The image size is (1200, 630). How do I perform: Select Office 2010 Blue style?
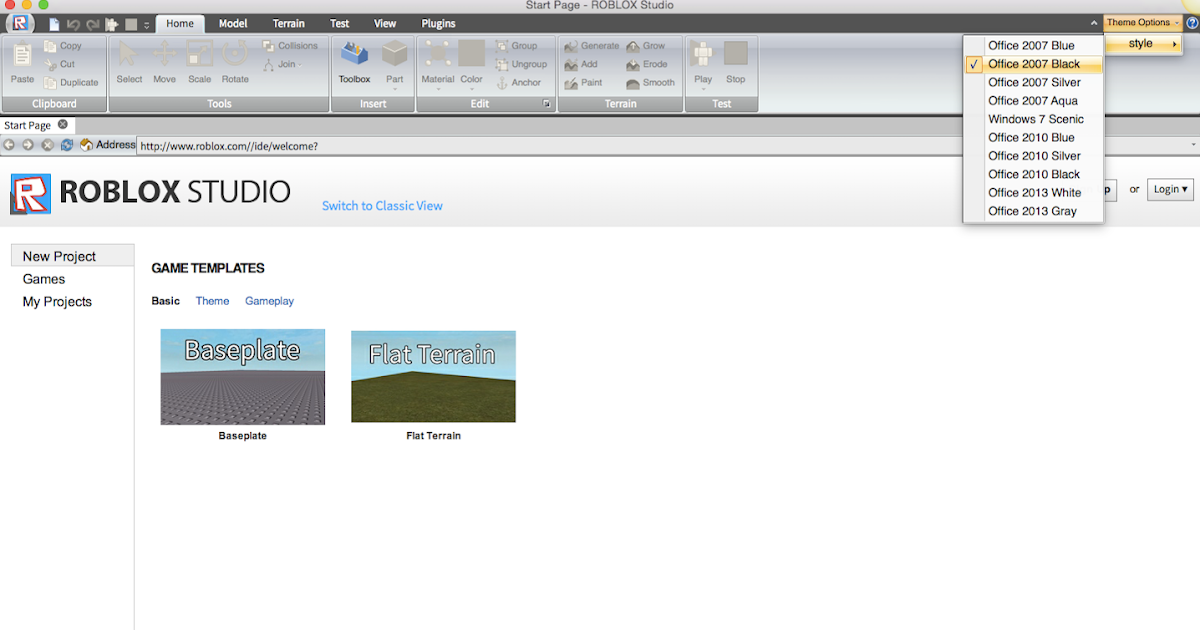[x=1033, y=138]
